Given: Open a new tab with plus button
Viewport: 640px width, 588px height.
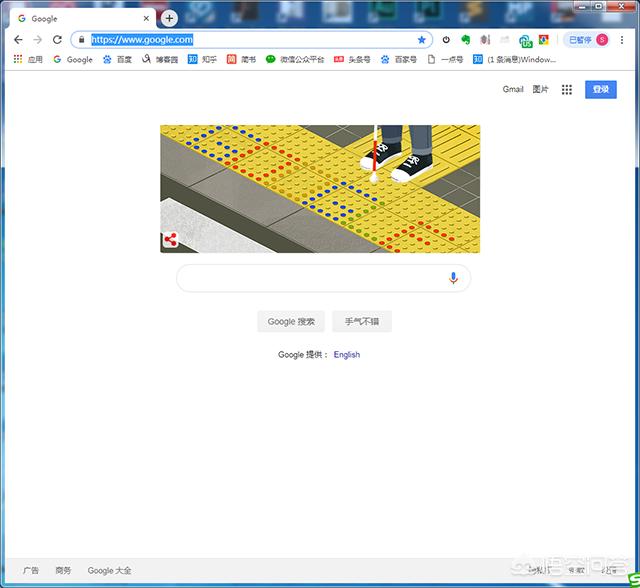Looking at the screenshot, I should pos(169,18).
